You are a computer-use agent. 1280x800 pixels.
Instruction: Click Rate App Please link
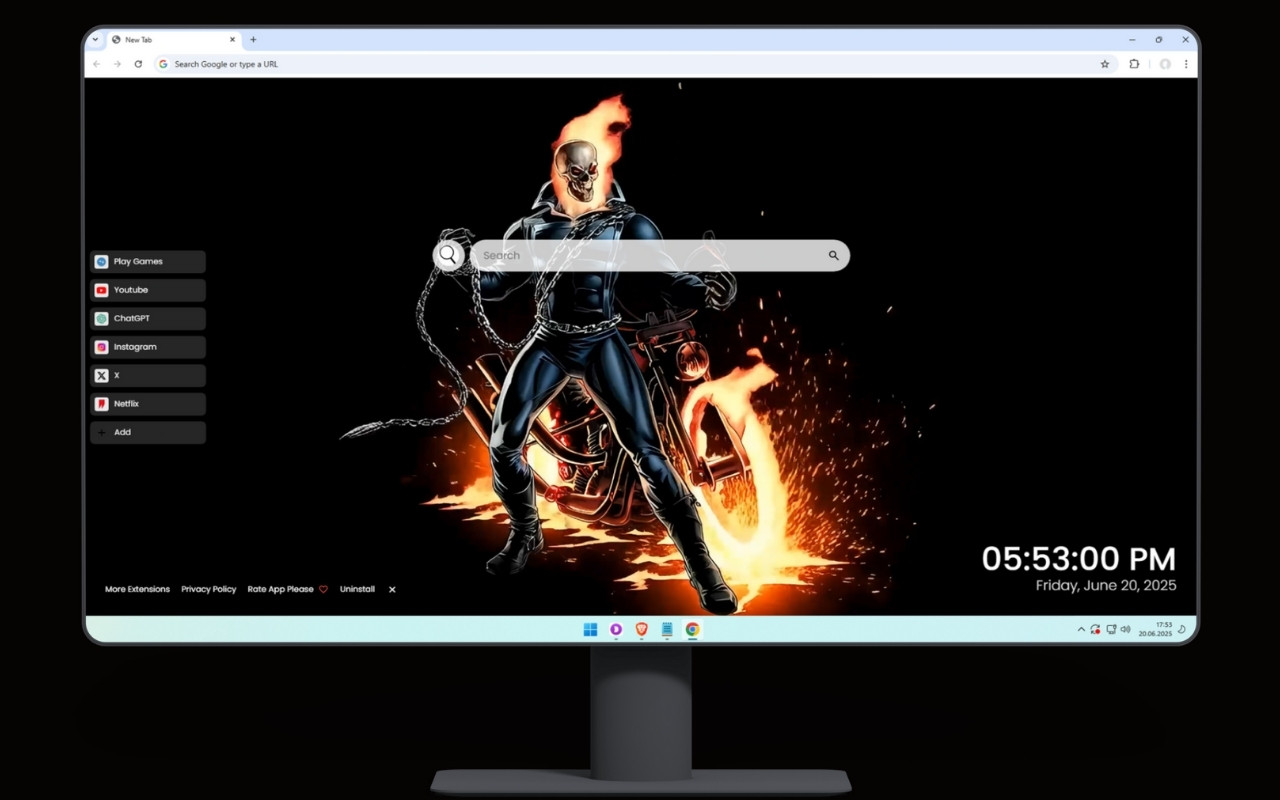click(288, 589)
